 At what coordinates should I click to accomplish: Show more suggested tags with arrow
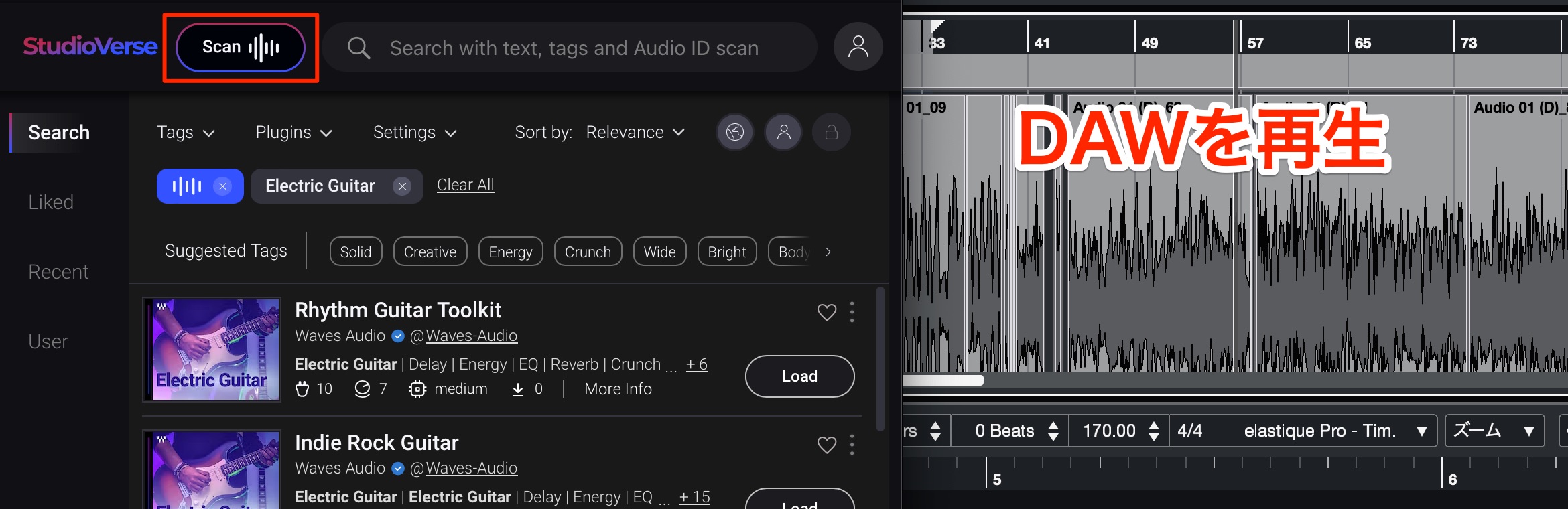pyautogui.click(x=828, y=252)
